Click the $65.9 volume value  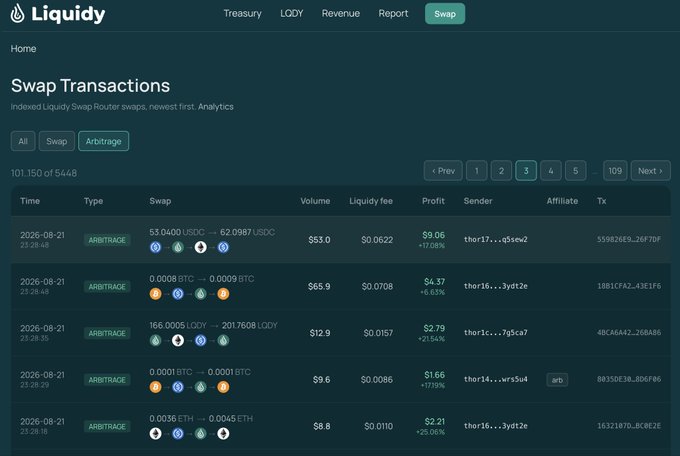click(x=319, y=286)
